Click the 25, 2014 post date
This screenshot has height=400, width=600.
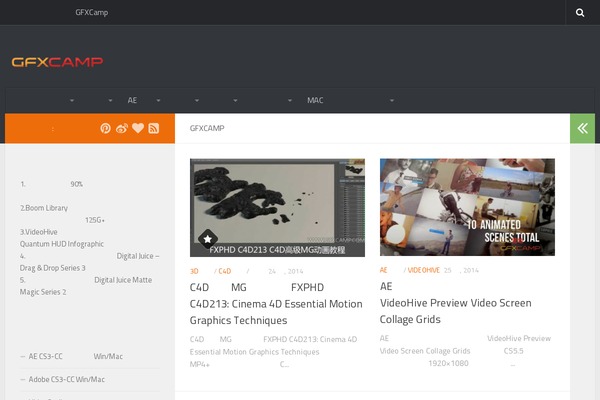[x=461, y=270]
